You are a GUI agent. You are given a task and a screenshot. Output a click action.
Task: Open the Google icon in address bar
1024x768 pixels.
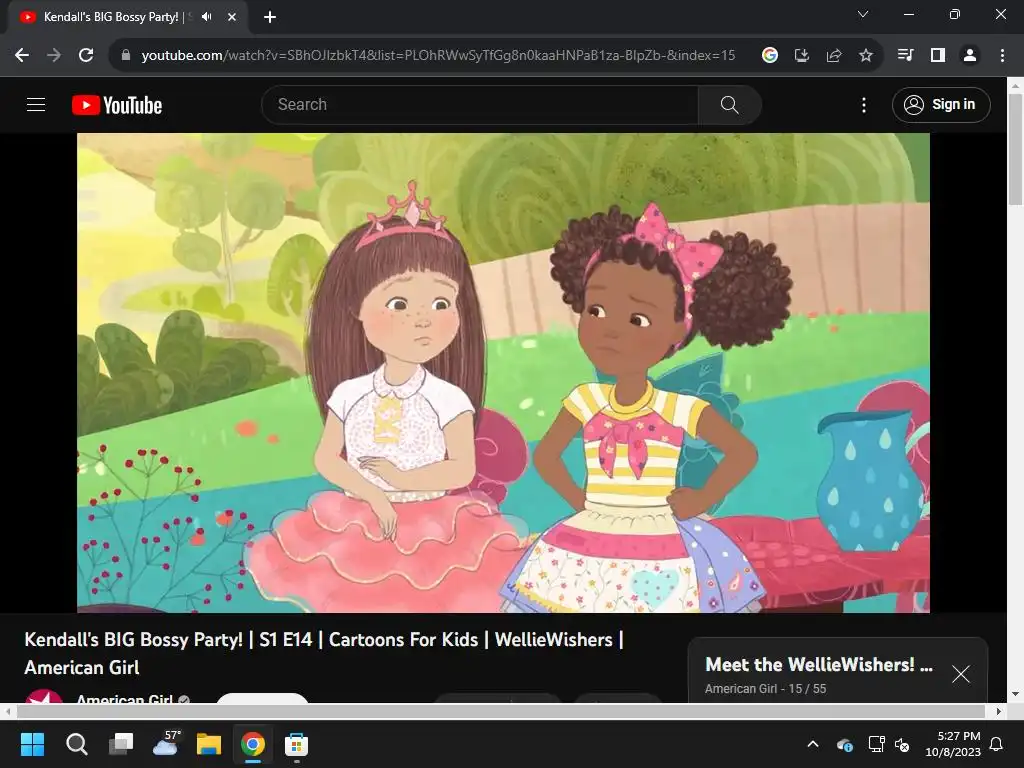point(770,56)
